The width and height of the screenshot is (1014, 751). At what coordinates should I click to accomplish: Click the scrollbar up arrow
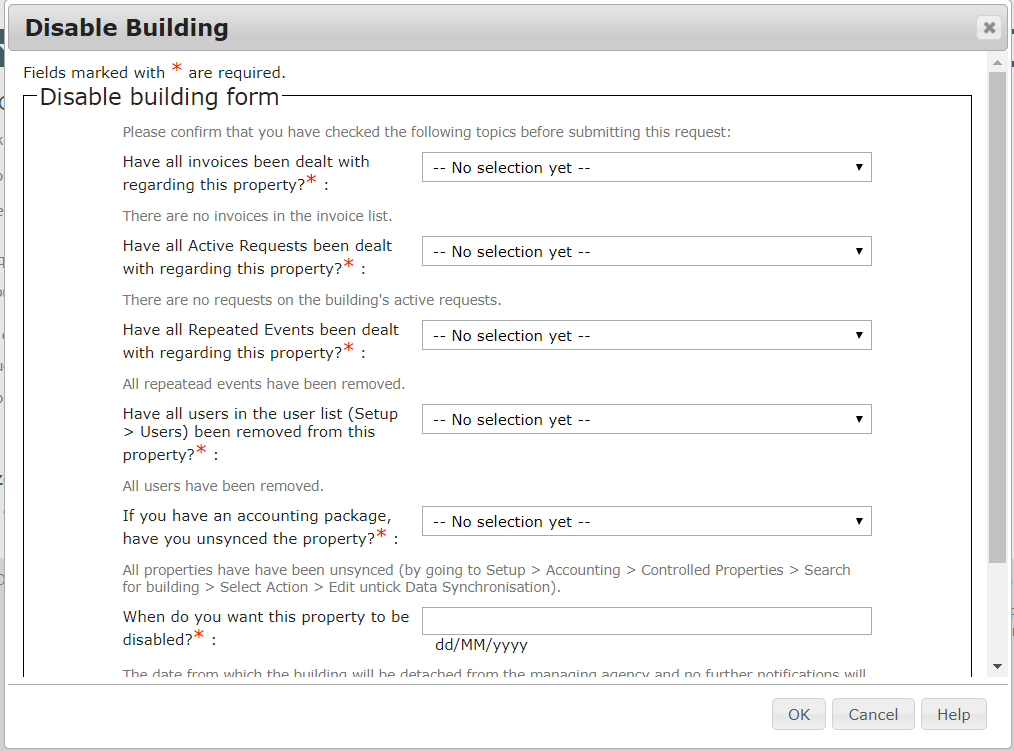click(x=997, y=63)
